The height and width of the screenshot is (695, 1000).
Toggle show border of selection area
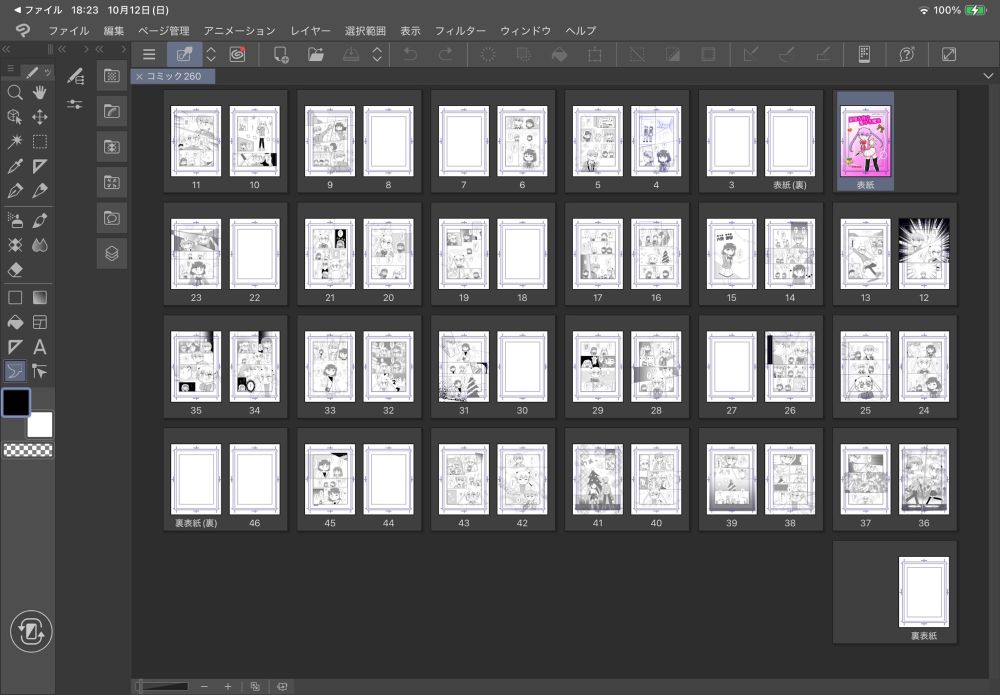(x=708, y=54)
